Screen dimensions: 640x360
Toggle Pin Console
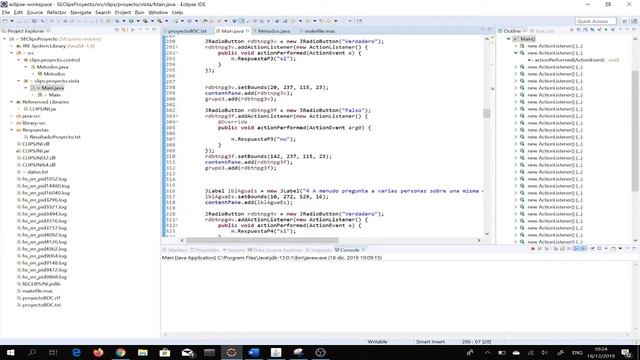(x=592, y=249)
